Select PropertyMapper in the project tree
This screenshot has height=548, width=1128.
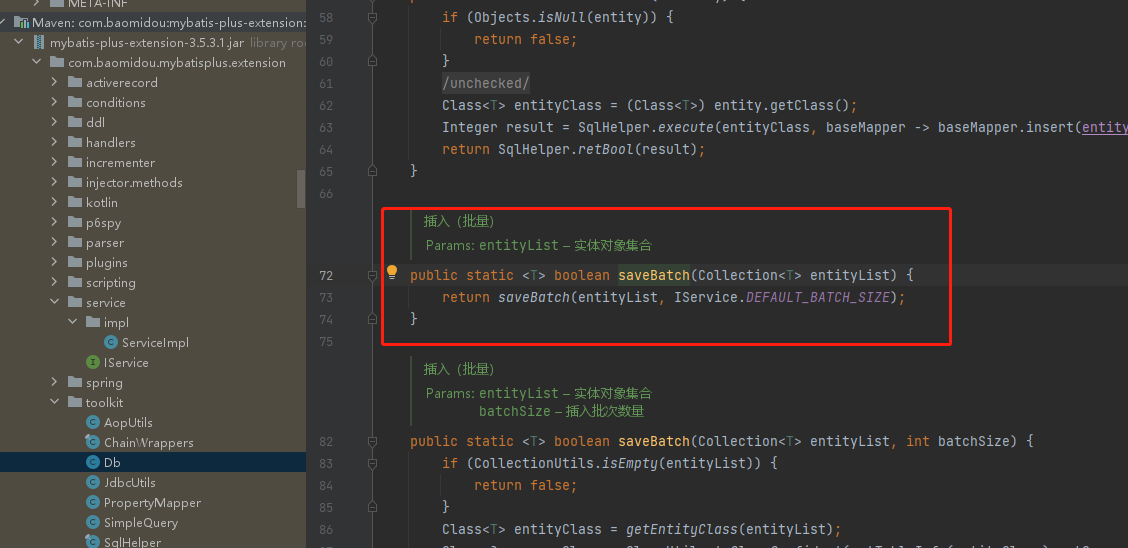click(x=152, y=502)
